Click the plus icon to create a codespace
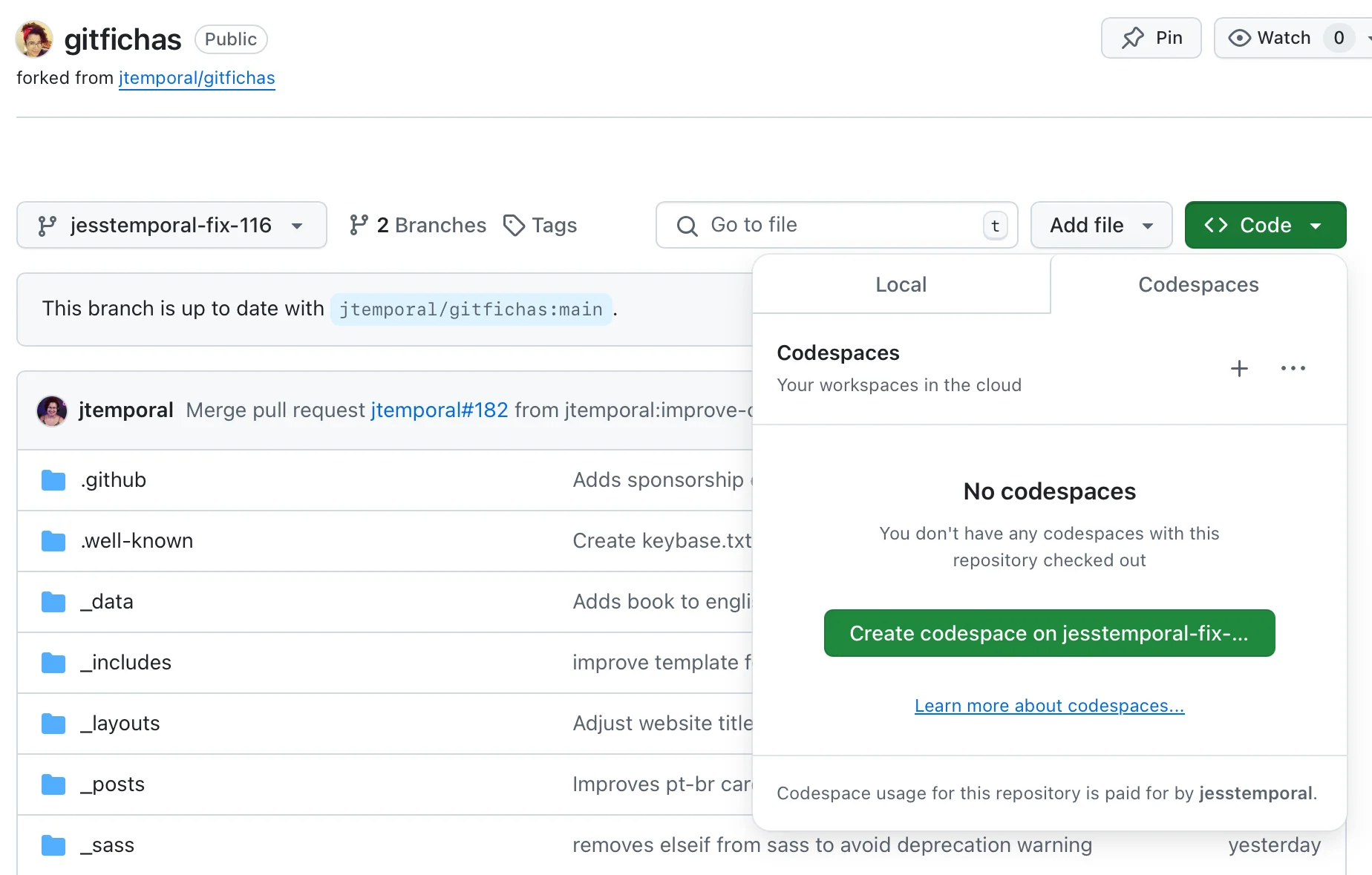 (x=1238, y=368)
